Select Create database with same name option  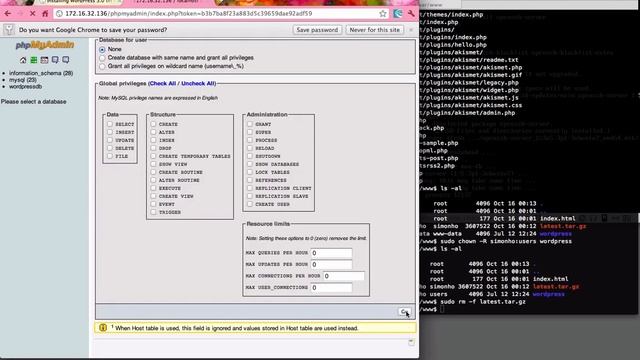pos(102,58)
